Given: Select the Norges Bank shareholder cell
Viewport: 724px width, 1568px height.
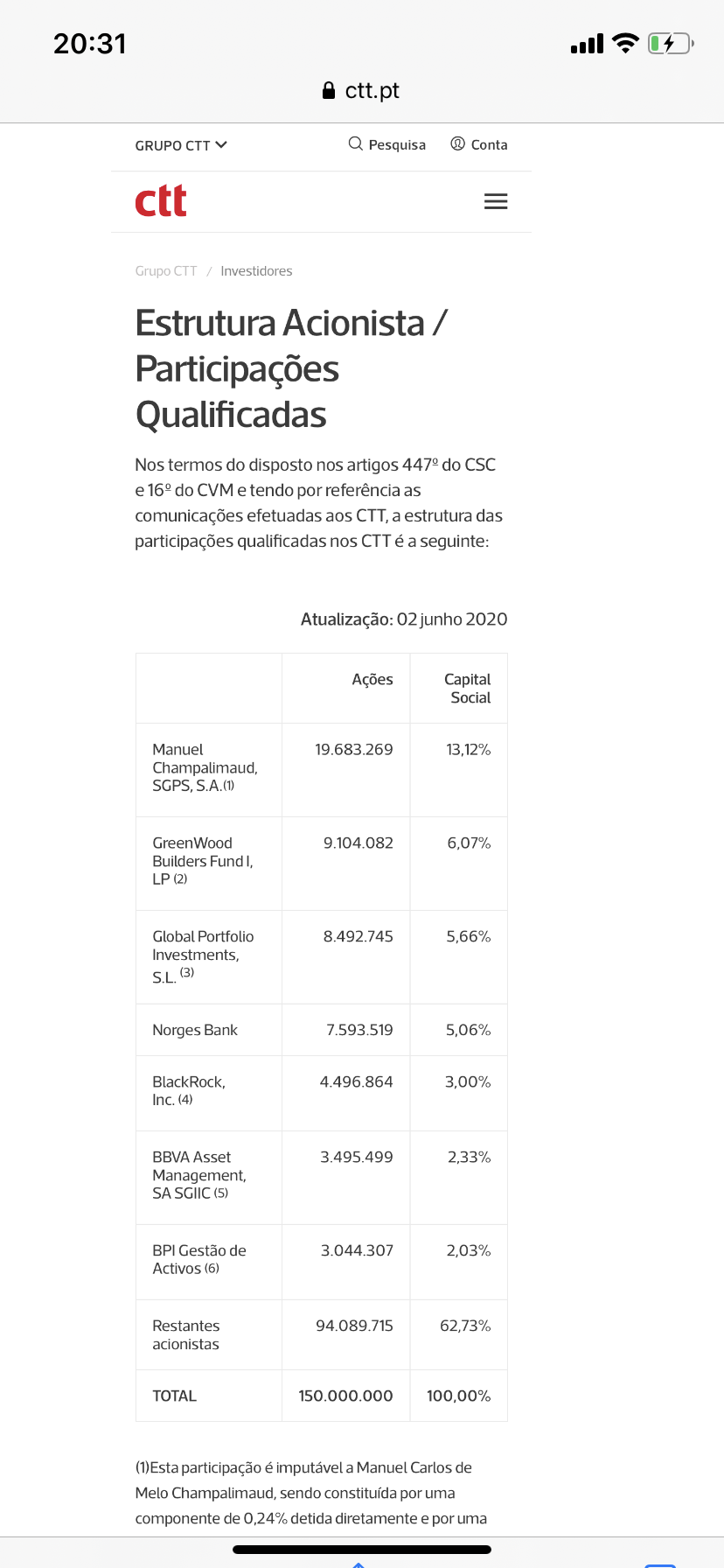Looking at the screenshot, I should pos(195,1030).
